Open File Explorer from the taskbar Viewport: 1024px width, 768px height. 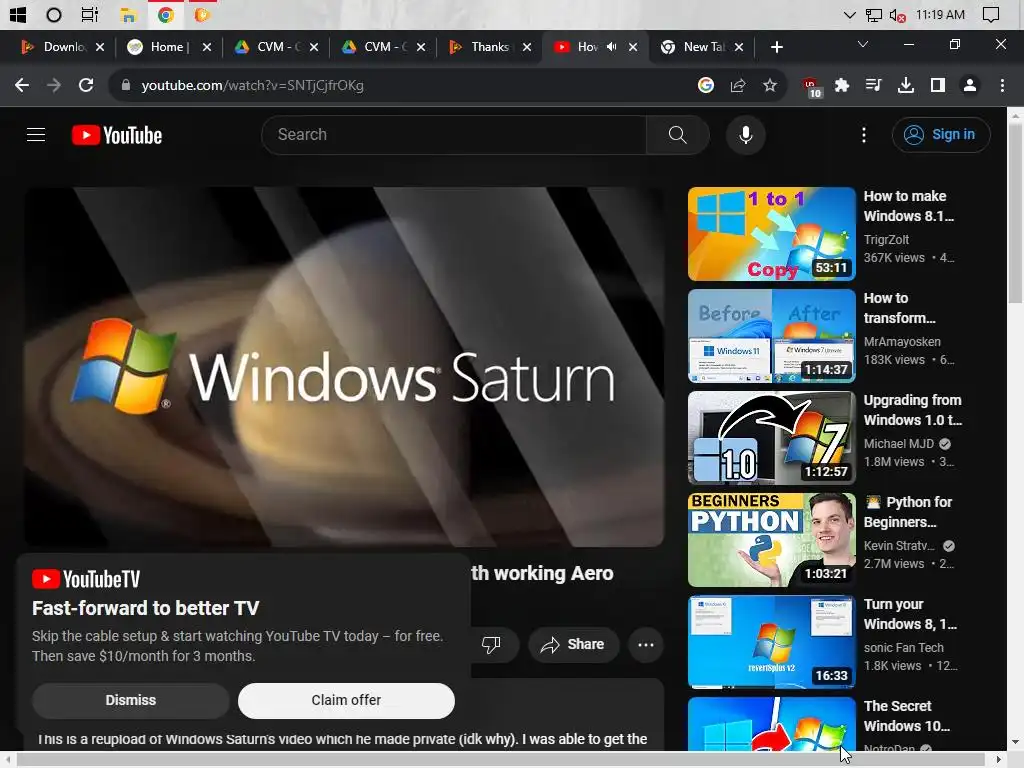[x=128, y=14]
